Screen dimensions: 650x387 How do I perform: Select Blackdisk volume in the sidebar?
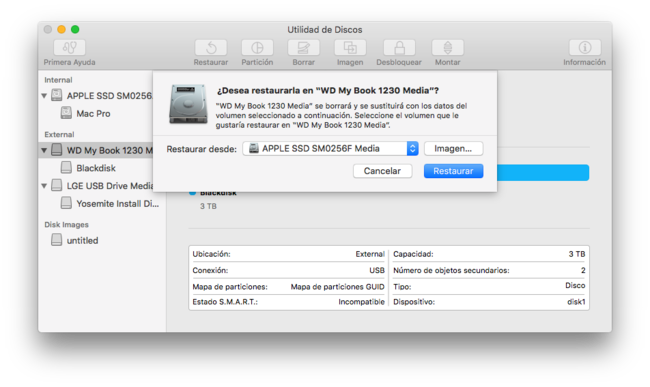(x=96, y=168)
